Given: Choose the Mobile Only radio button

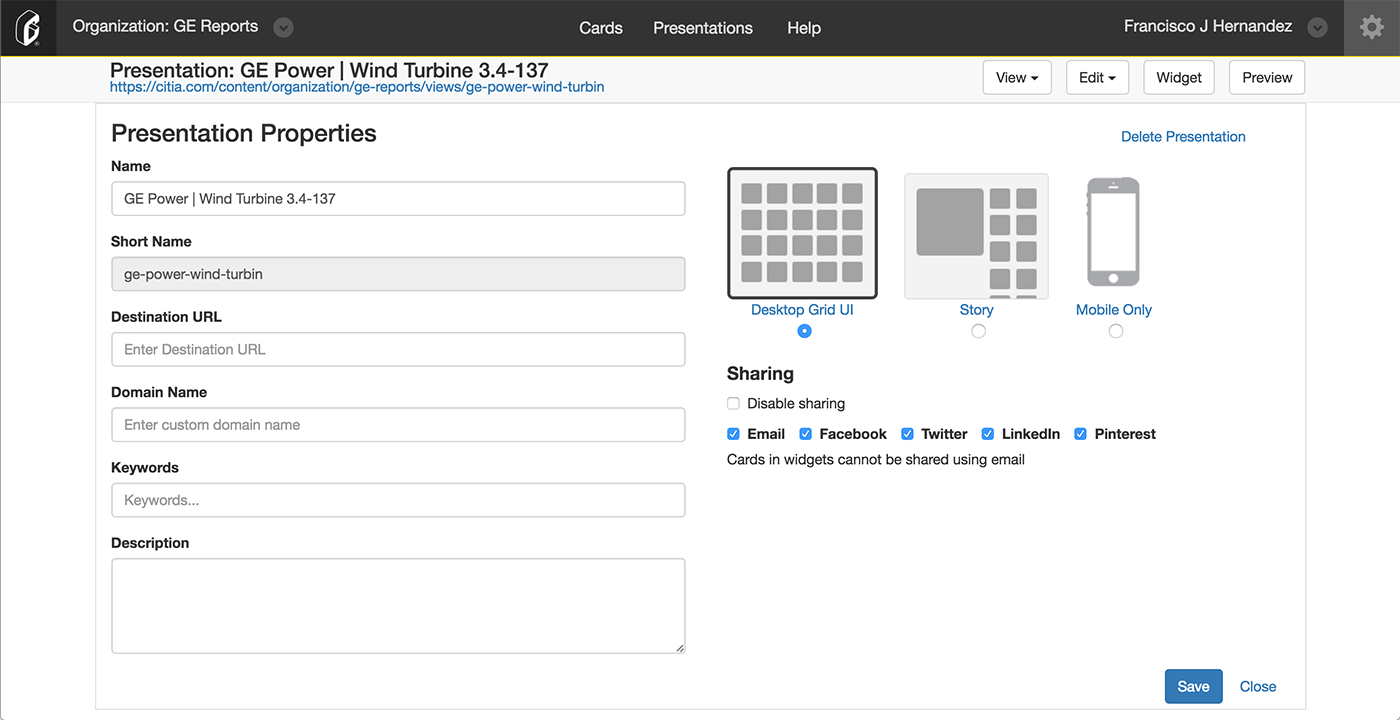Looking at the screenshot, I should [x=1115, y=331].
